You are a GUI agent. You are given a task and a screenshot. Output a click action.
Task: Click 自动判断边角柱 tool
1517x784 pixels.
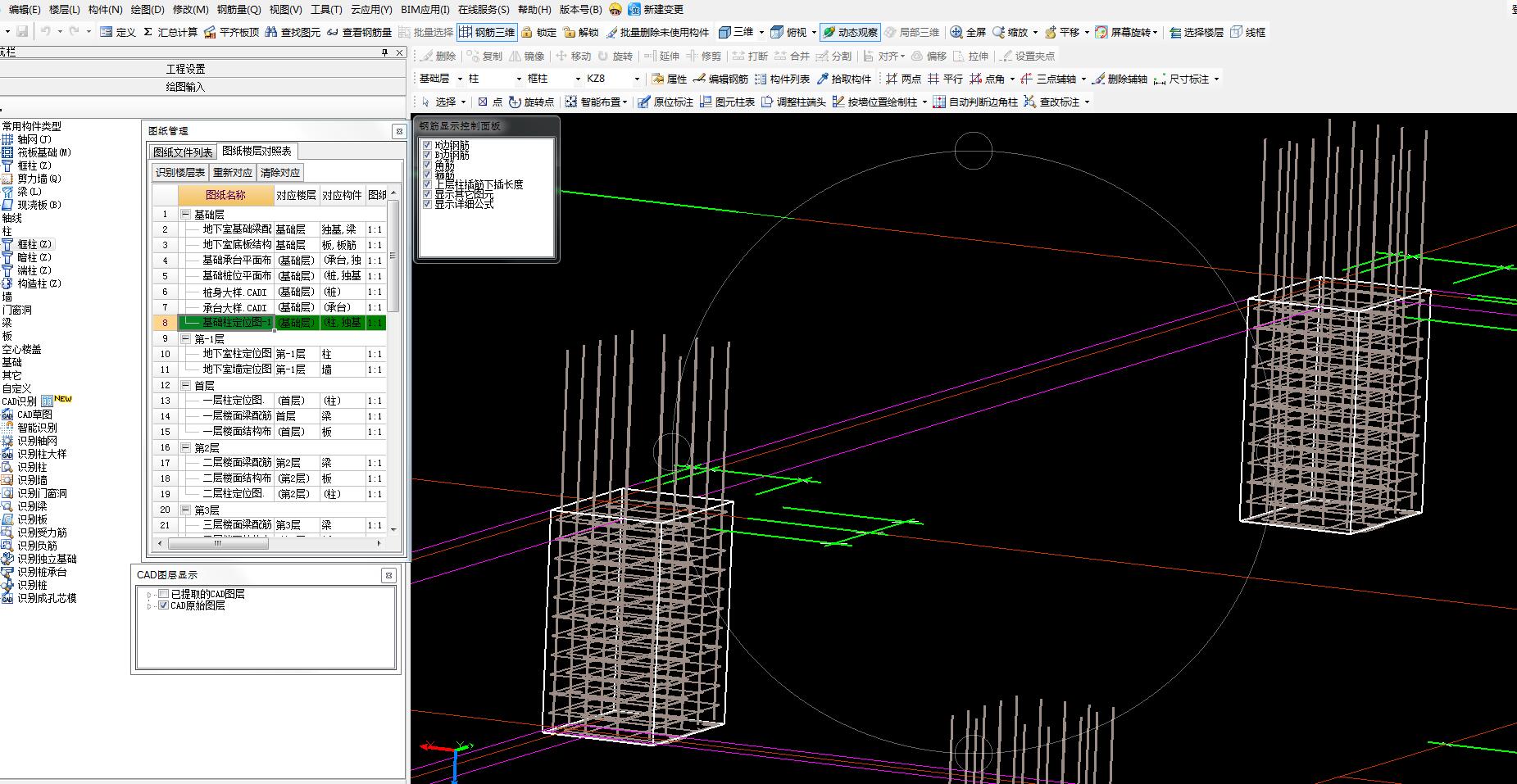click(x=975, y=102)
